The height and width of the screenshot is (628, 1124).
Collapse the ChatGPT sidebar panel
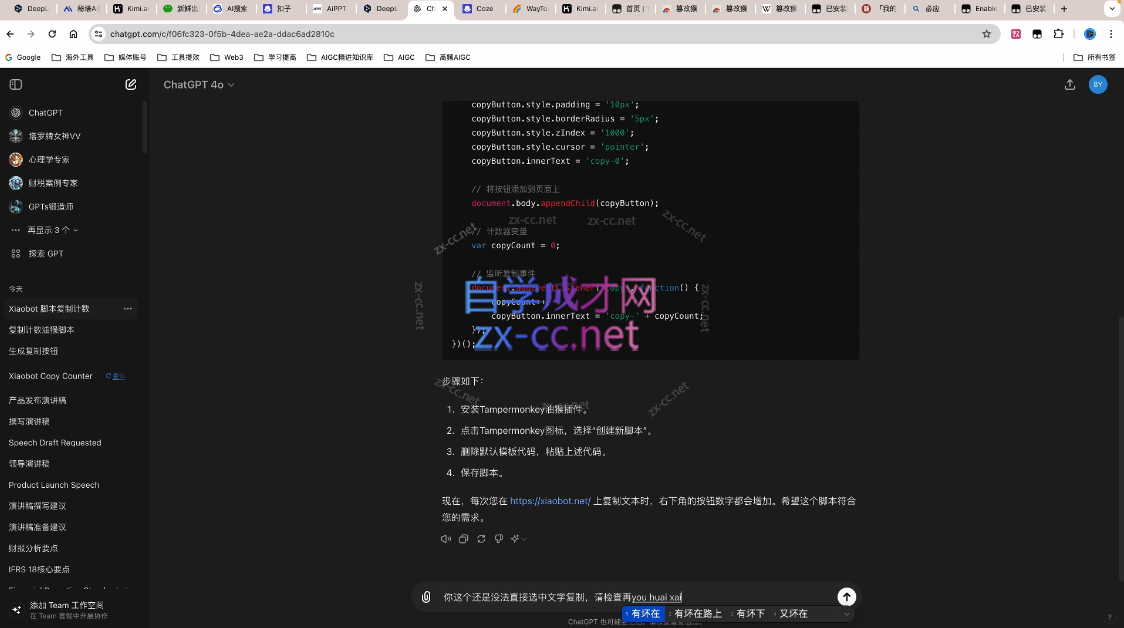click(15, 85)
